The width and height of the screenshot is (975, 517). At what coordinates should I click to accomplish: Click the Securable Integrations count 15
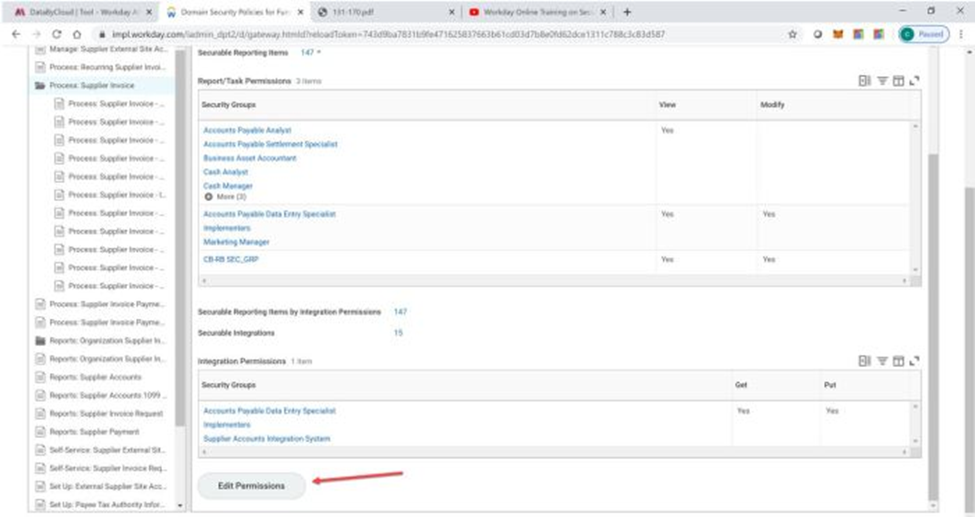(x=398, y=333)
